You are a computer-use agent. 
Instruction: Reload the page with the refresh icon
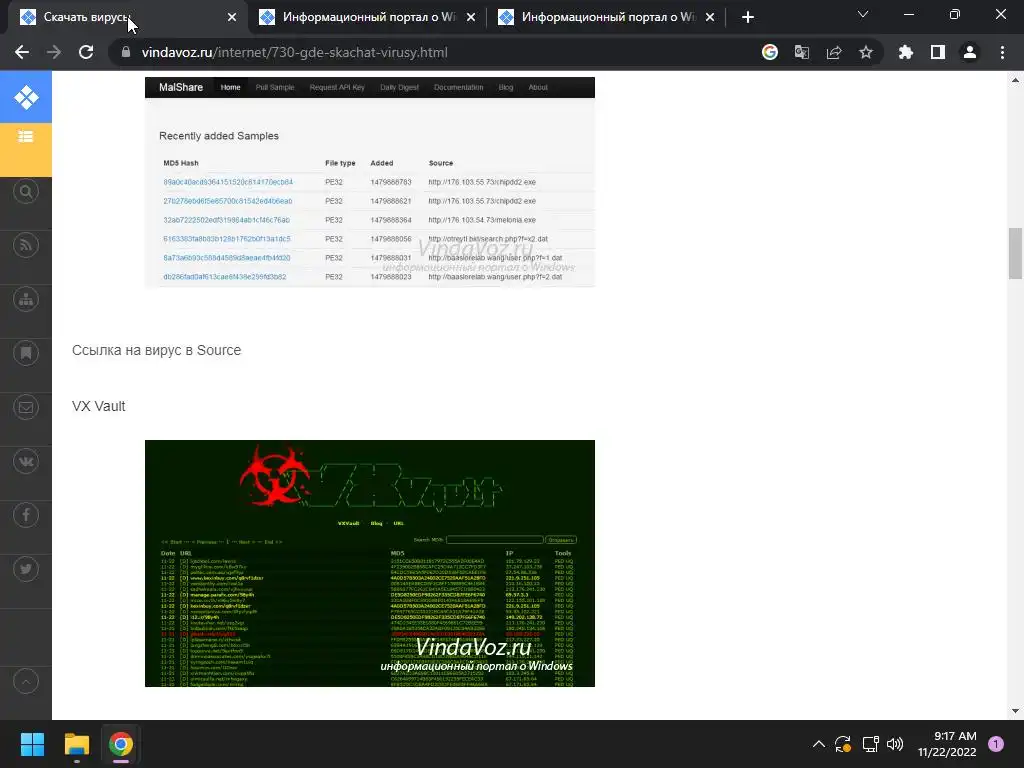pos(86,52)
